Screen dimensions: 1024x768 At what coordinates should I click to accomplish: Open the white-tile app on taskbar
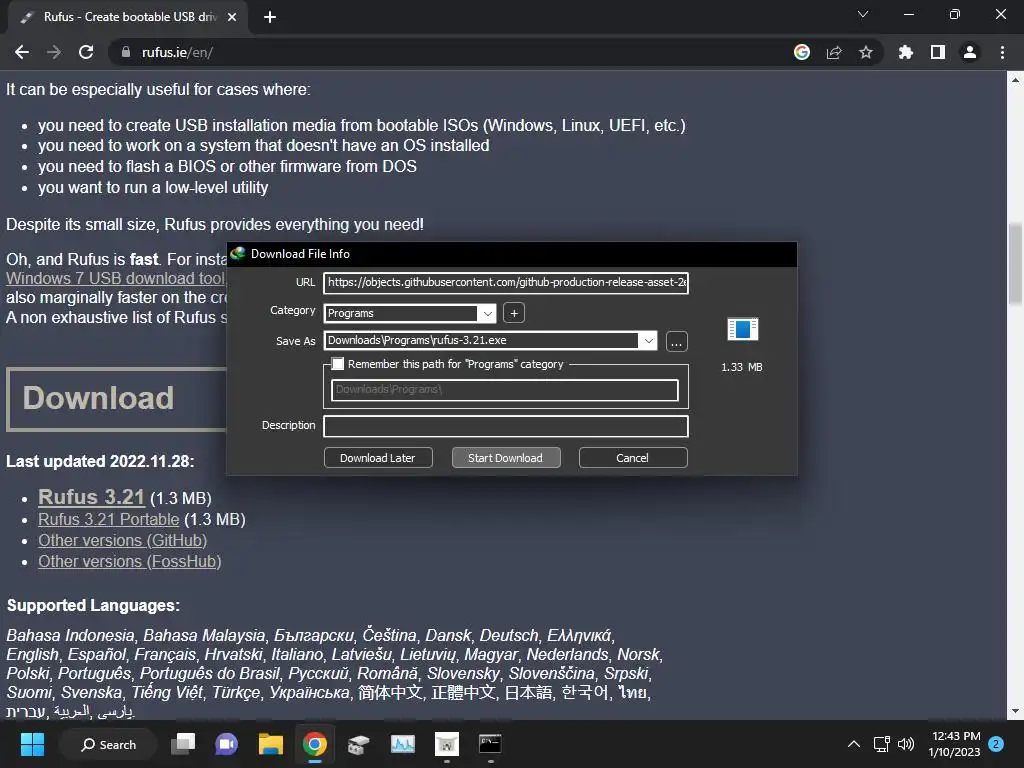tap(447, 744)
